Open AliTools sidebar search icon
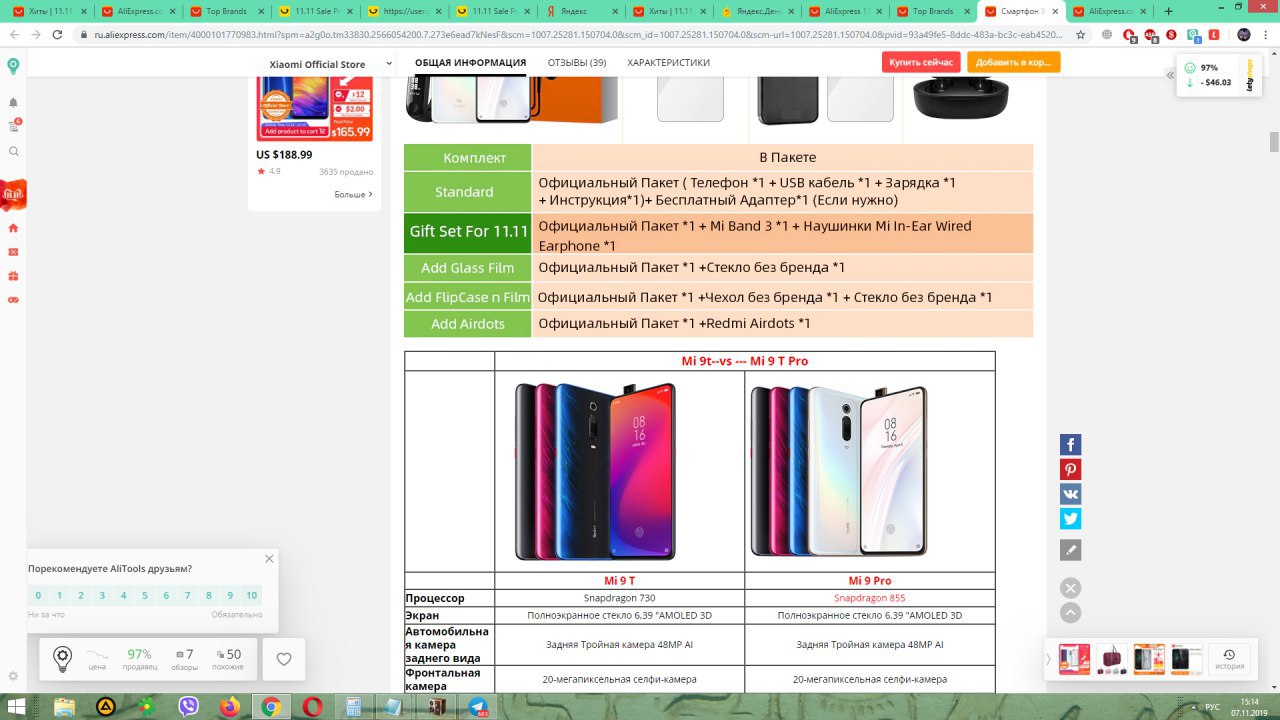This screenshot has height=720, width=1280. 13,151
